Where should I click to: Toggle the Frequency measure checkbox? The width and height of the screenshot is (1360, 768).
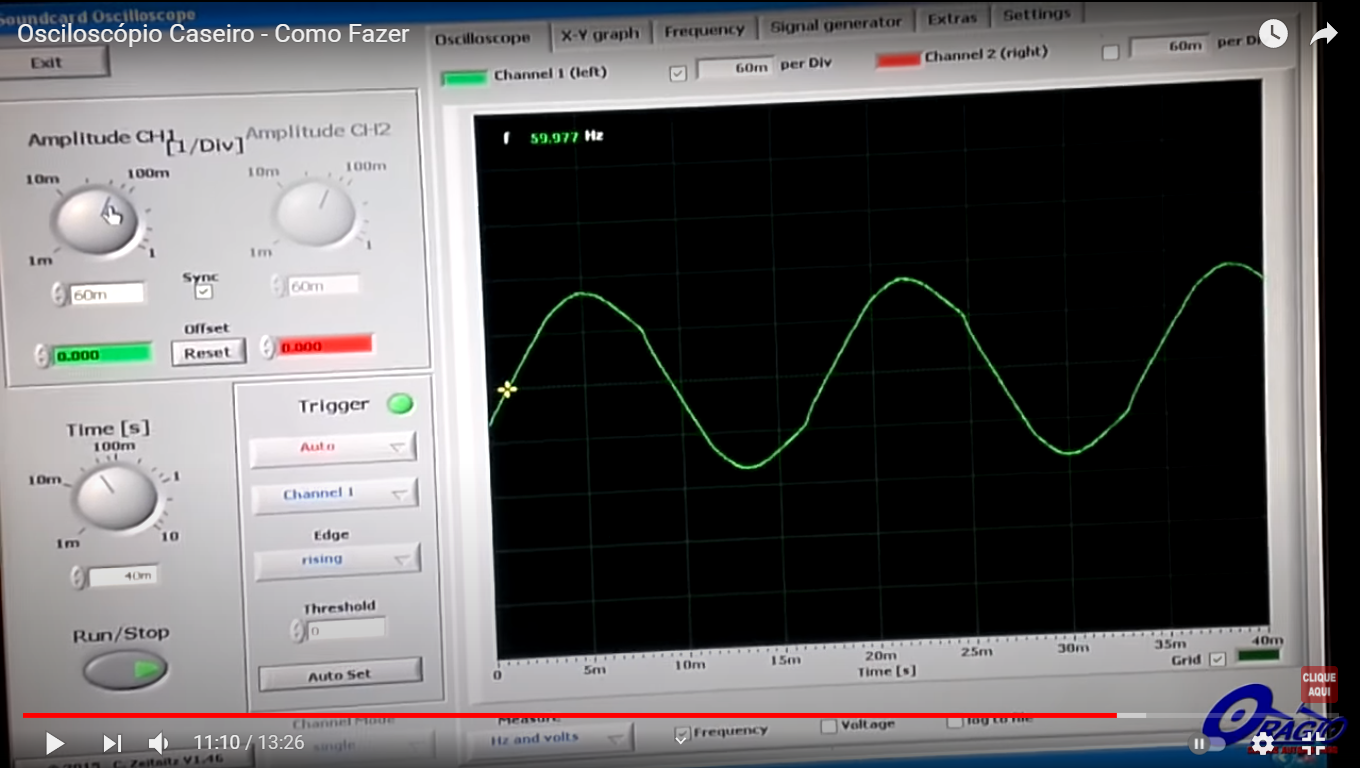683,734
